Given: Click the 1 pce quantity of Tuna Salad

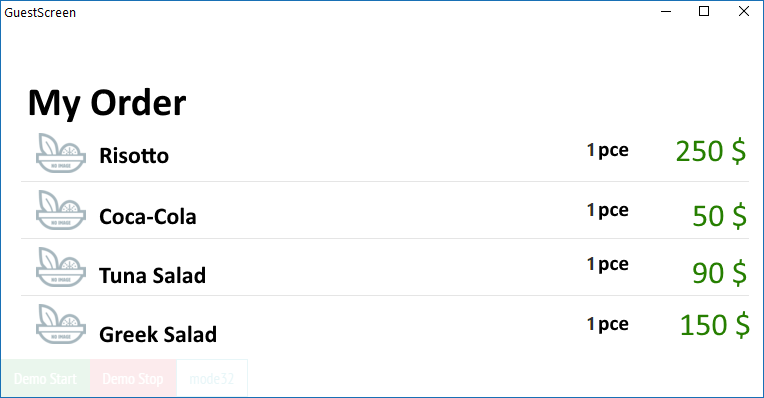Looking at the screenshot, I should tap(608, 264).
